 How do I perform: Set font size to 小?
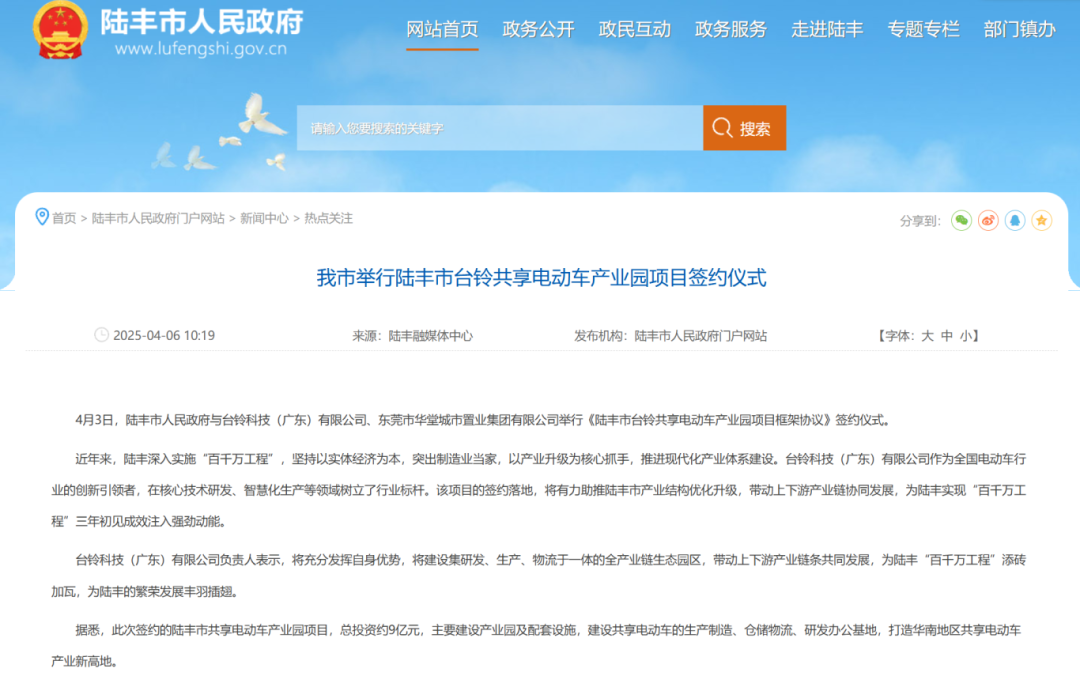[966, 336]
